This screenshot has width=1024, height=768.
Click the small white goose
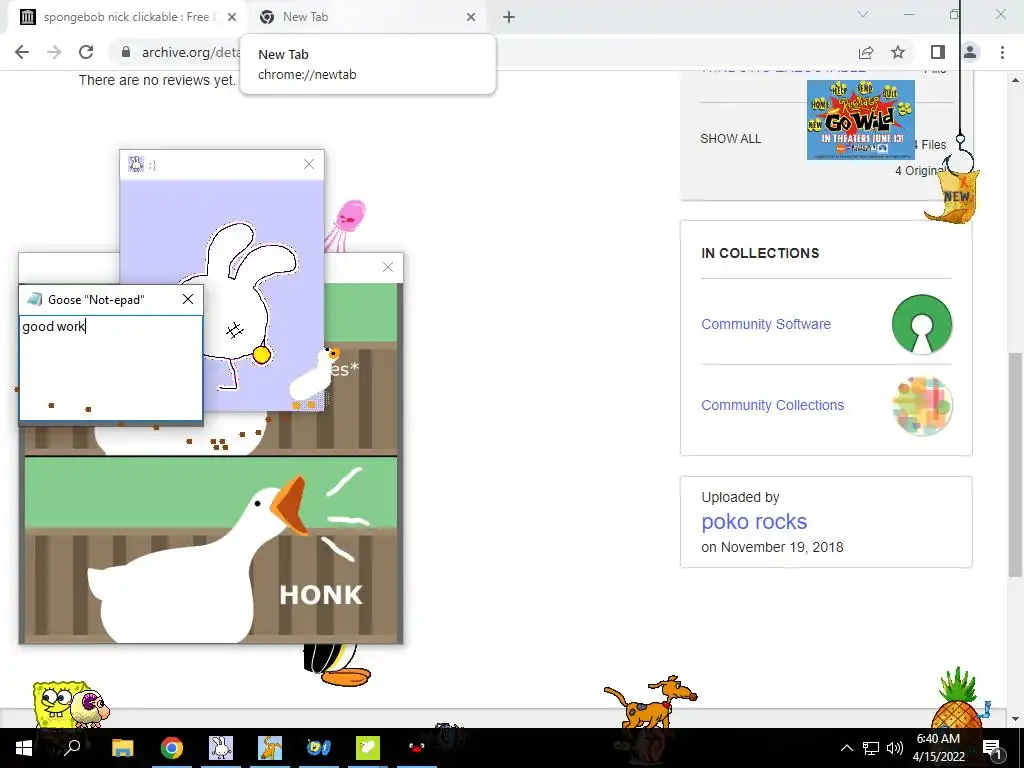pos(313,377)
